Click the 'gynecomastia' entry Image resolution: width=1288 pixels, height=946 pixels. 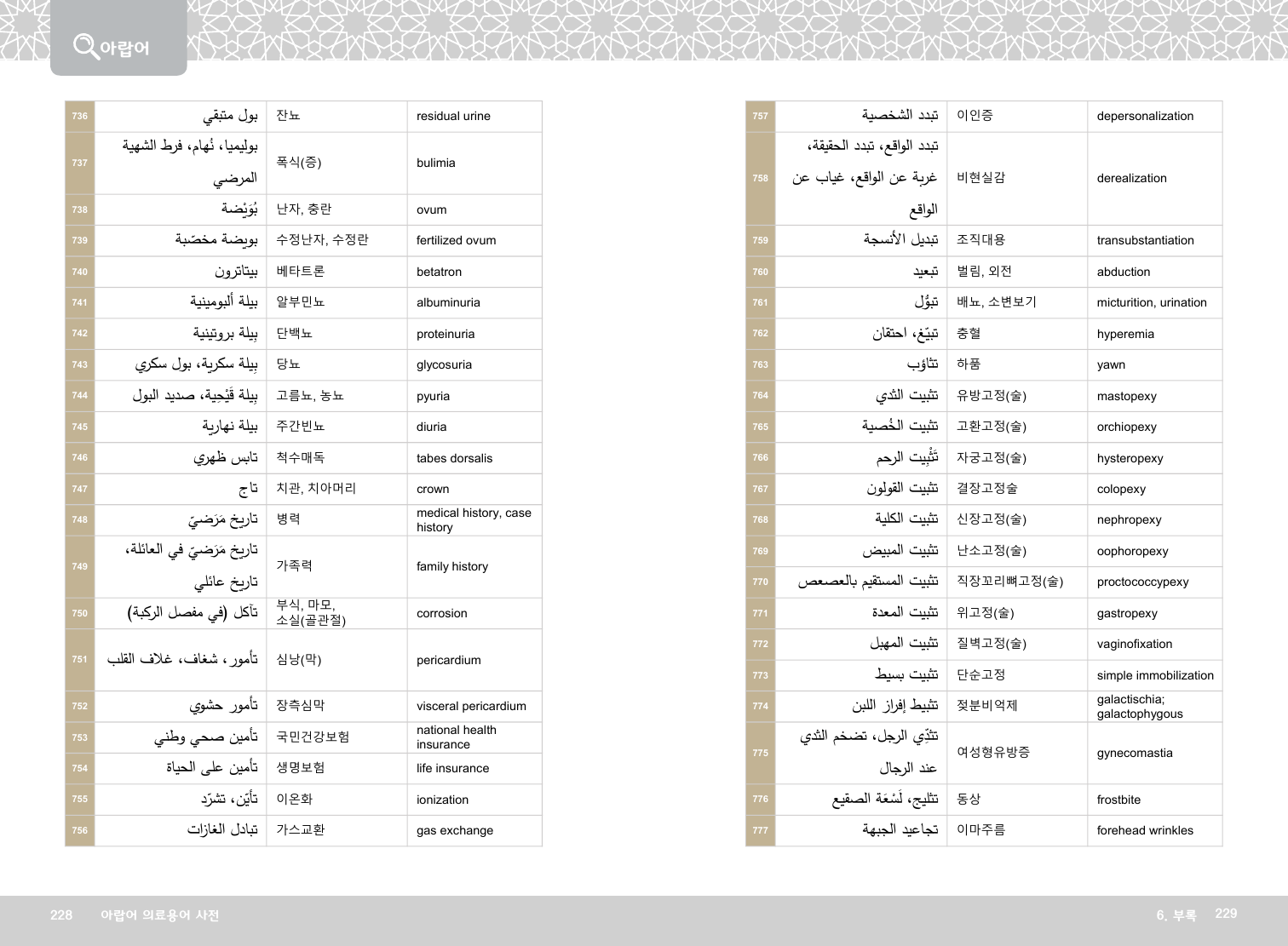(x=1134, y=753)
